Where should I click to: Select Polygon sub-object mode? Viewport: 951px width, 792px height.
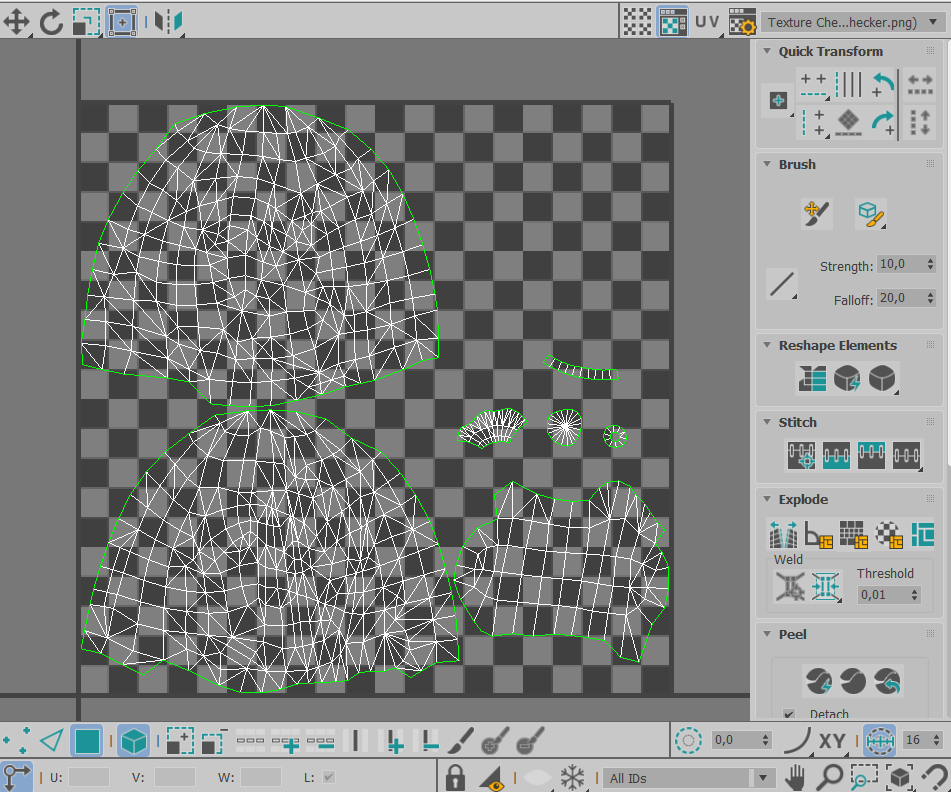point(87,742)
